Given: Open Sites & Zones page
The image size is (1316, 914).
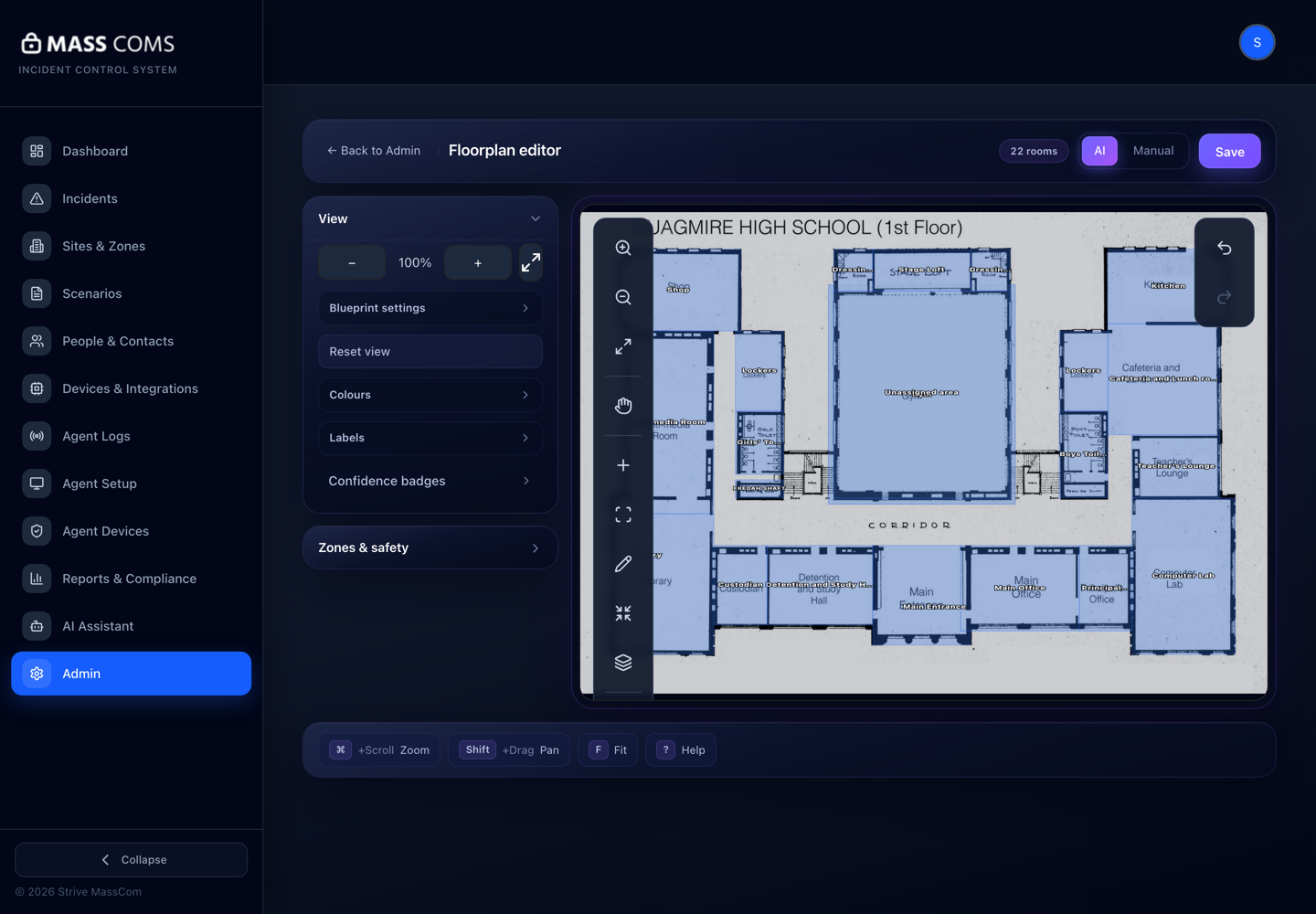Looking at the screenshot, I should 131,246.
